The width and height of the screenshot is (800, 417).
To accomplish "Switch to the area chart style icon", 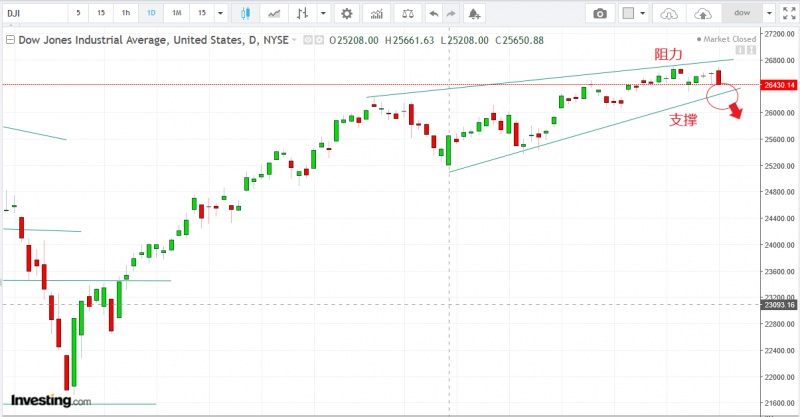I will click(274, 14).
